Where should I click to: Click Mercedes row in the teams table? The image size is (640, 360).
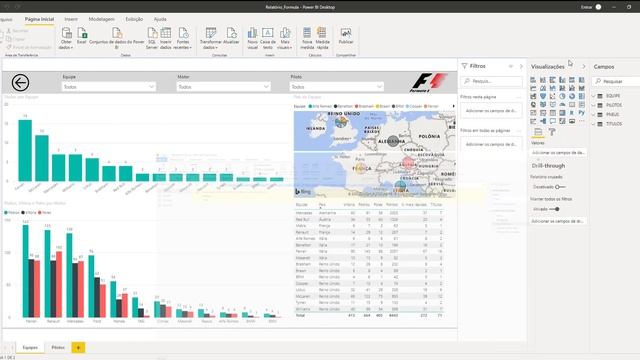(369, 213)
